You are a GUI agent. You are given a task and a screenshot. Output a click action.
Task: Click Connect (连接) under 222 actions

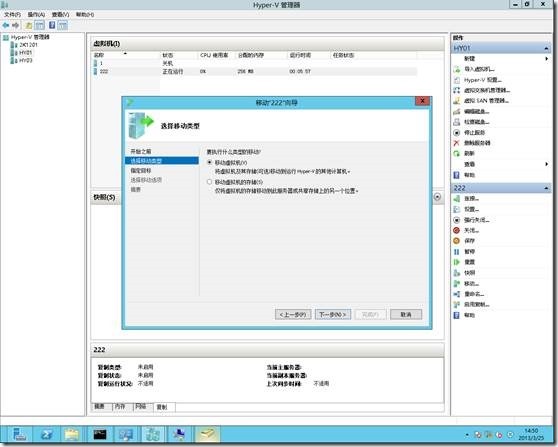(472, 199)
